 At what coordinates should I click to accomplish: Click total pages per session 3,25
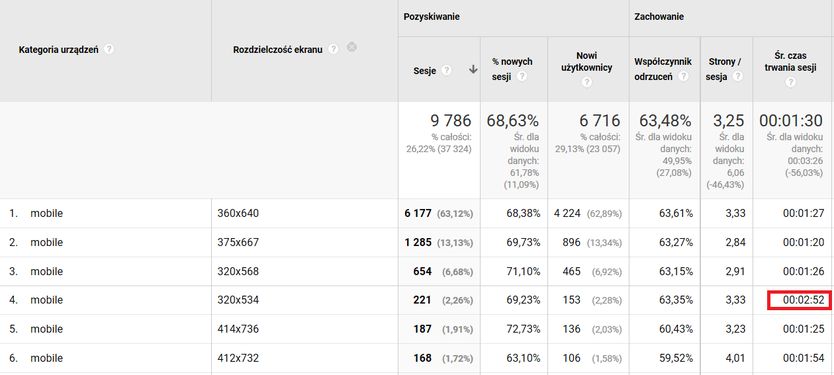click(x=729, y=121)
